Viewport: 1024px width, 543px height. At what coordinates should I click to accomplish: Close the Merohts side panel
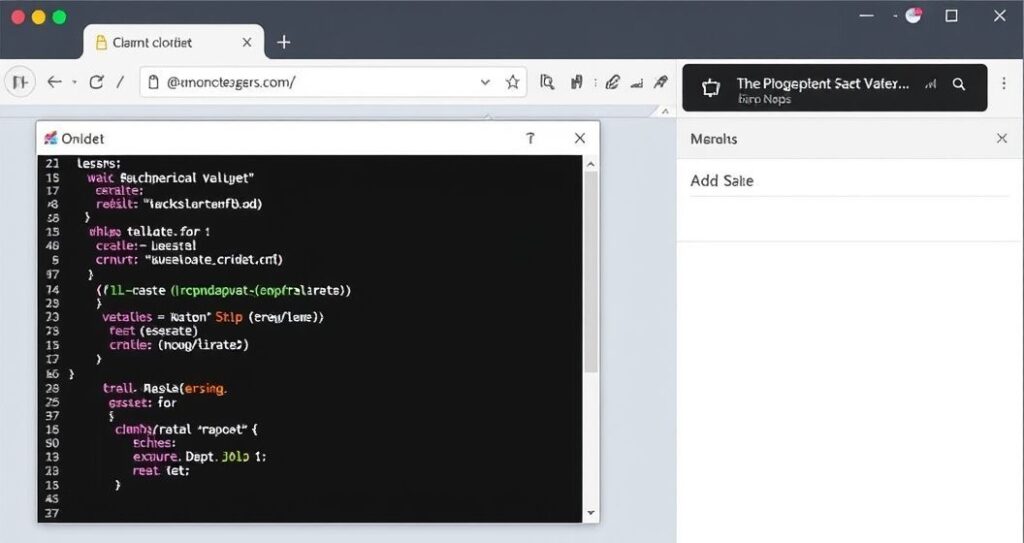point(1002,139)
